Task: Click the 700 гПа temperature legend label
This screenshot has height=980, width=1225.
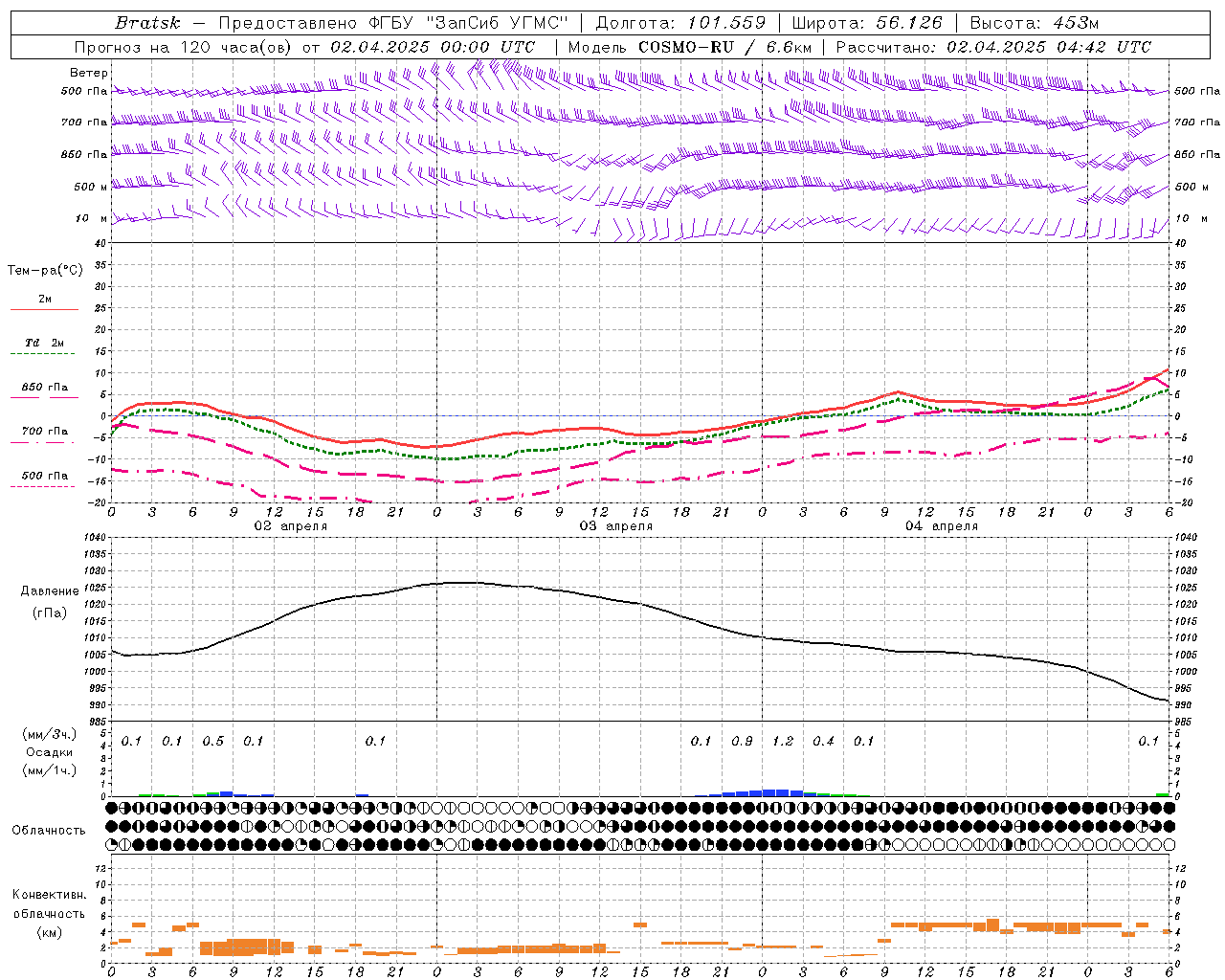Action: 44,432
